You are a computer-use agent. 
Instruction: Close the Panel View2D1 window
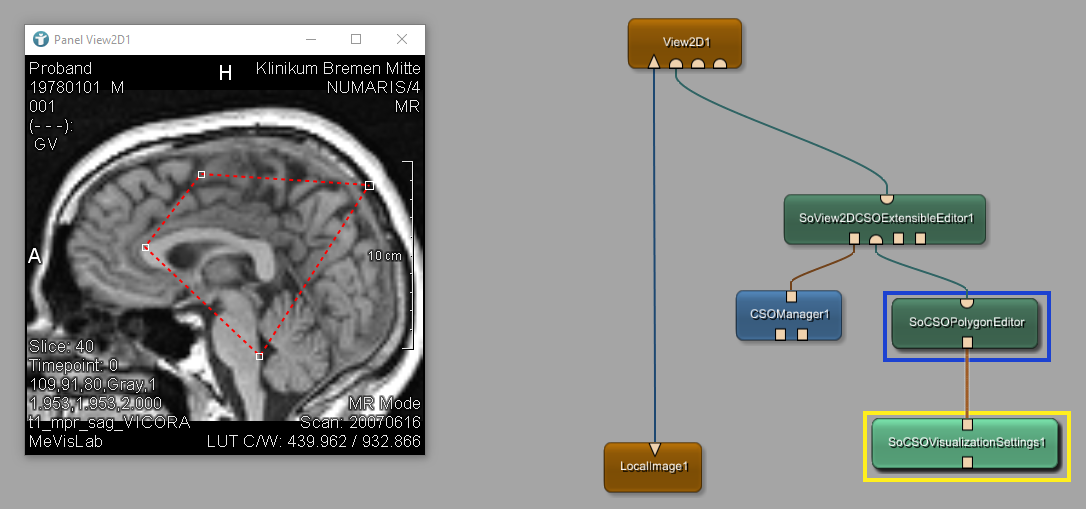pos(402,40)
